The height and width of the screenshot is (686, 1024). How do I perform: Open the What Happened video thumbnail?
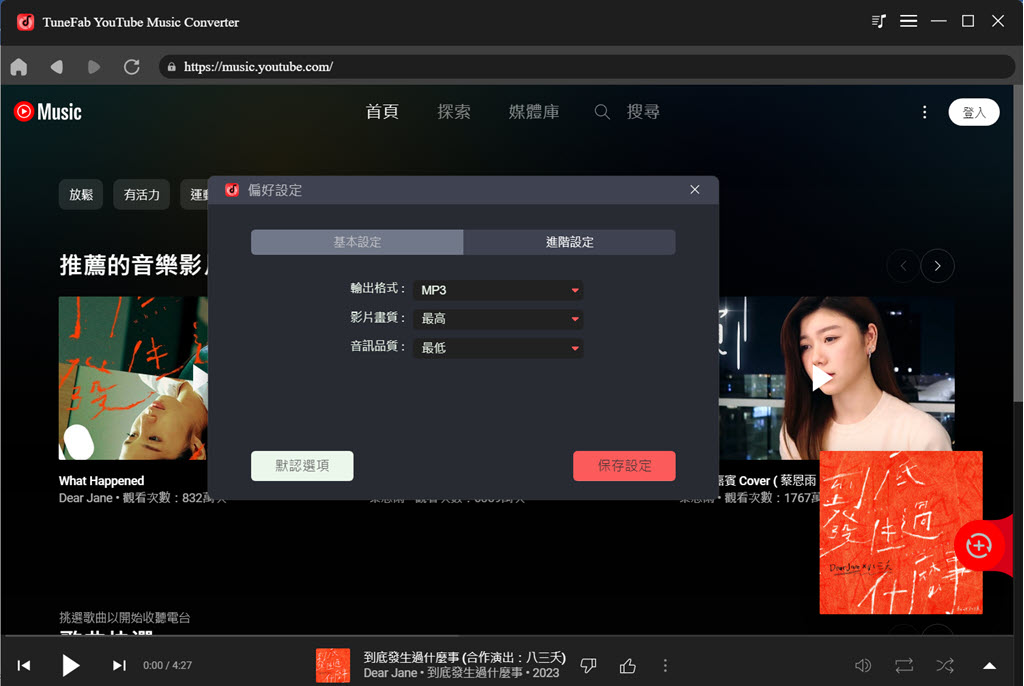[133, 378]
